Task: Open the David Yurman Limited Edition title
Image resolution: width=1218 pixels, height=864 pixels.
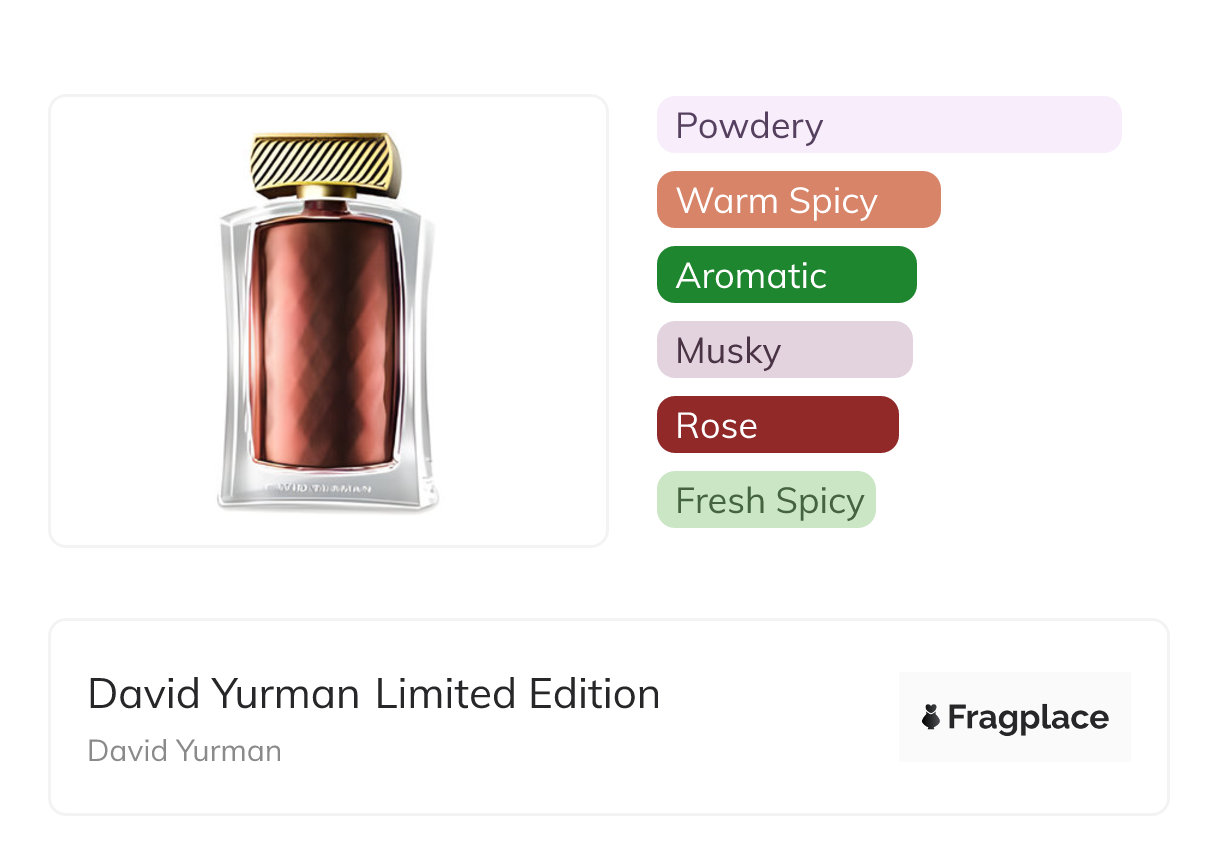Action: tap(373, 694)
